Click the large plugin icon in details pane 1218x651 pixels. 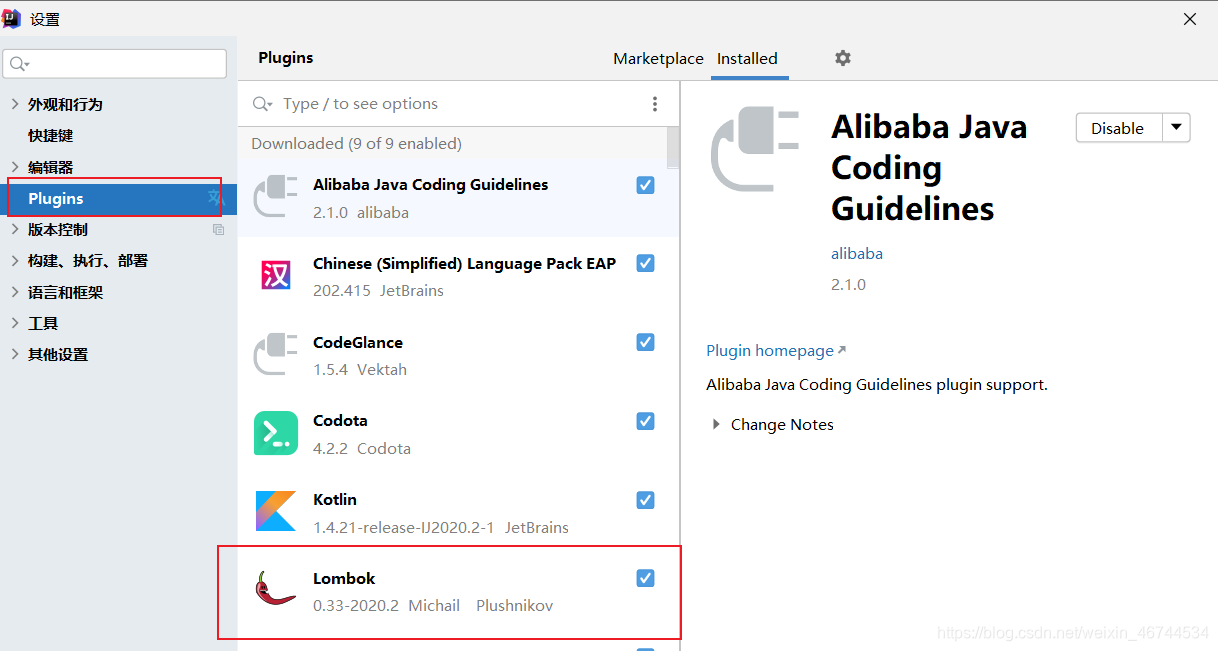(755, 150)
